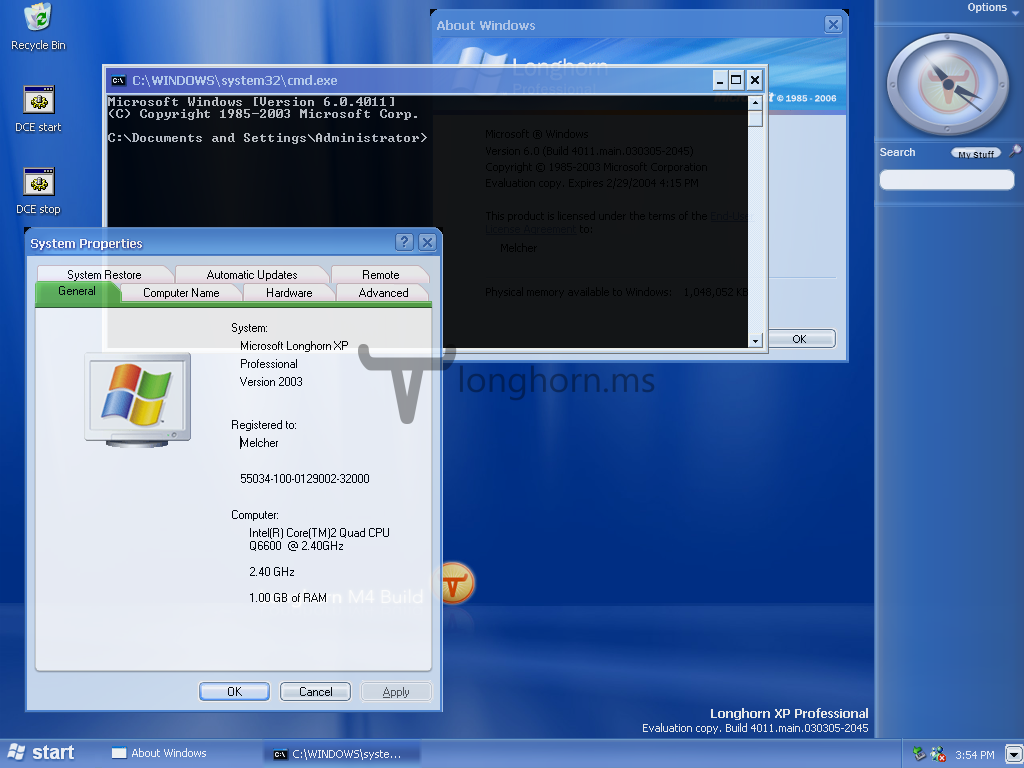Click Cancel in System Properties
Image resolution: width=1024 pixels, height=768 pixels.
tap(315, 692)
